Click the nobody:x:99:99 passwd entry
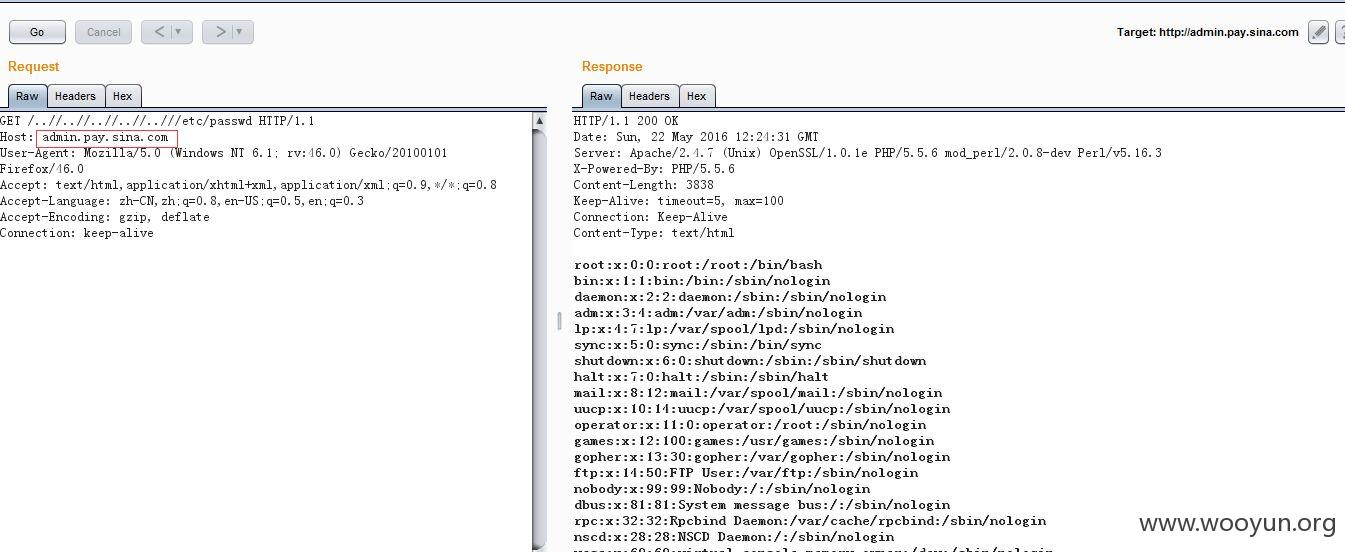The height and width of the screenshot is (552, 1345). click(722, 489)
